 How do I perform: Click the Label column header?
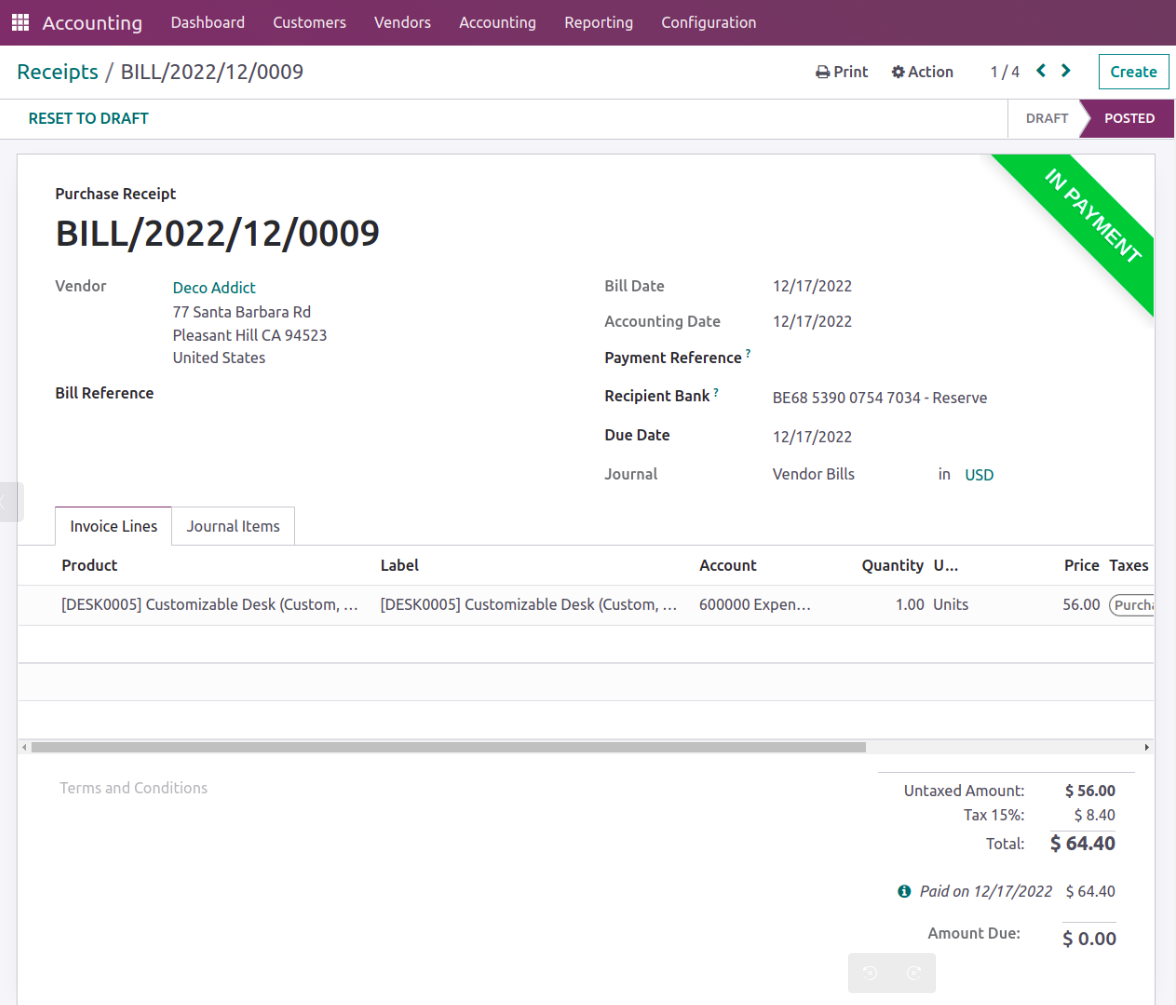coord(399,566)
